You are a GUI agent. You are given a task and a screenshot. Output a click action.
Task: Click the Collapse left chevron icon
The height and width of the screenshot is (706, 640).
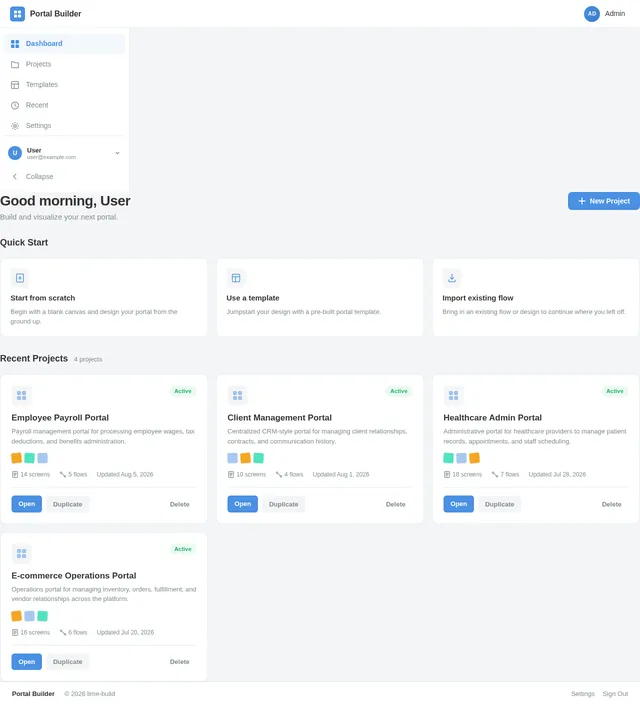15,176
